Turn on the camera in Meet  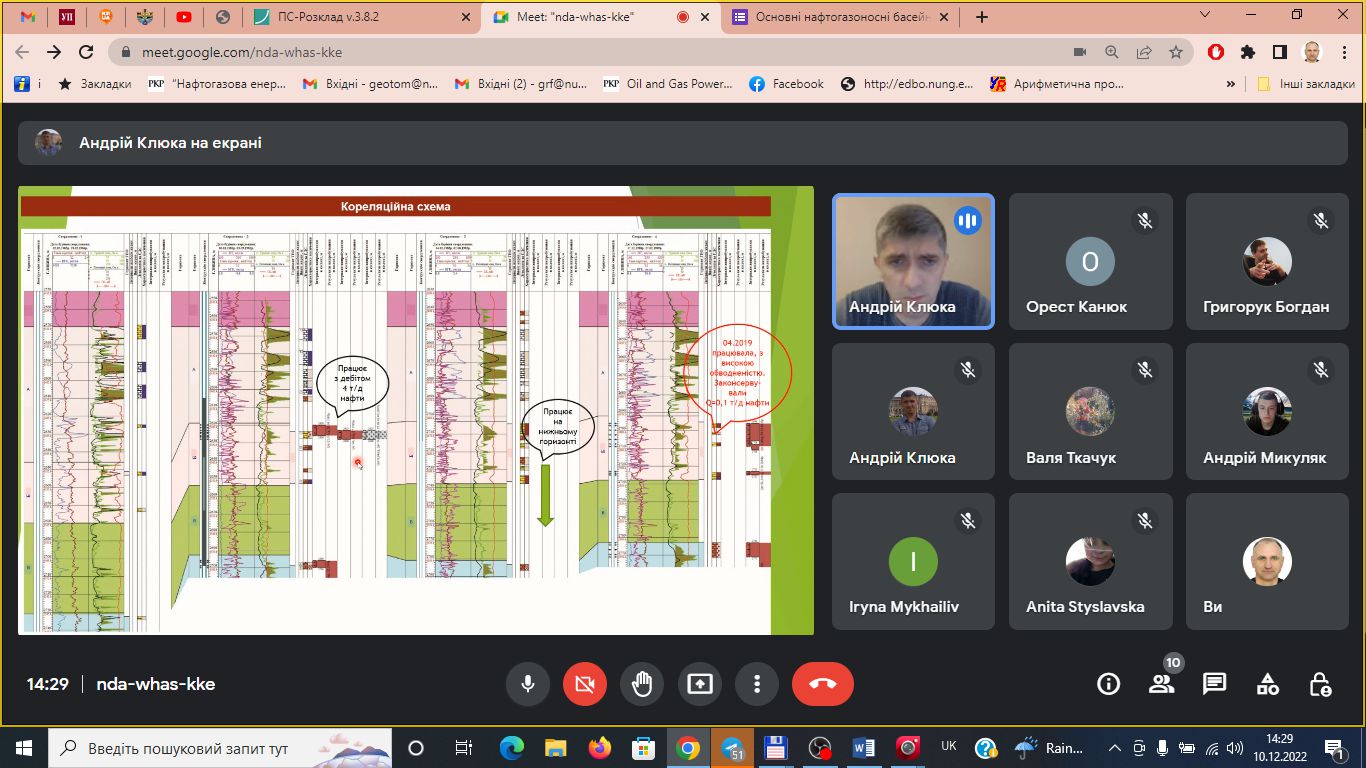[585, 684]
